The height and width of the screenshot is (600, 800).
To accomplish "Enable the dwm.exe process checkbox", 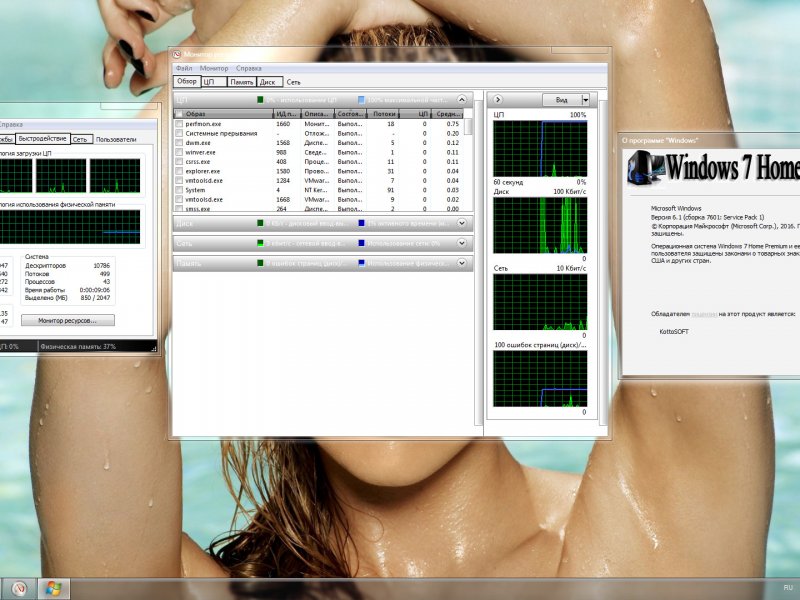I will 179,143.
